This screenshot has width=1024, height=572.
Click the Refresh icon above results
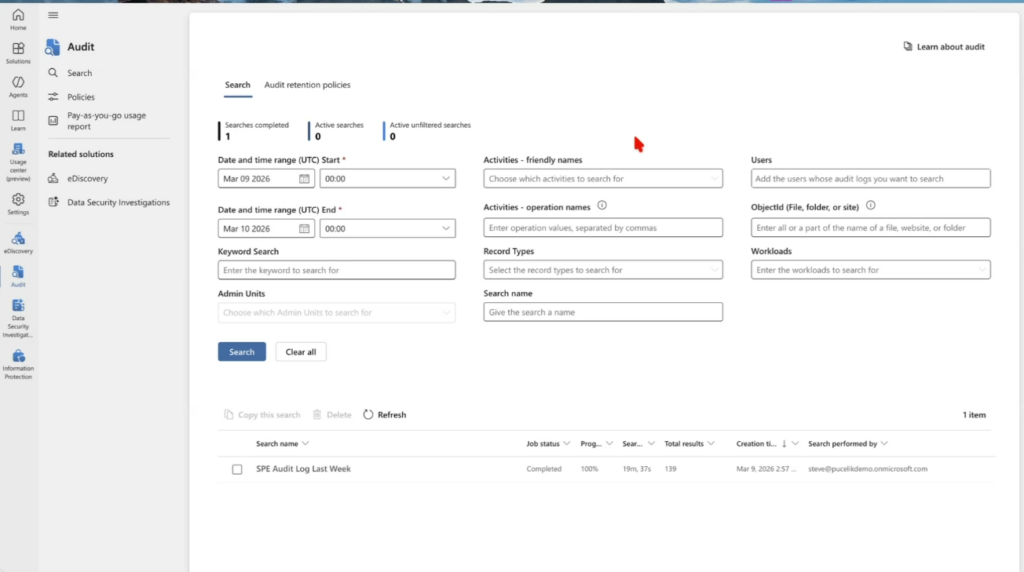pyautogui.click(x=368, y=414)
